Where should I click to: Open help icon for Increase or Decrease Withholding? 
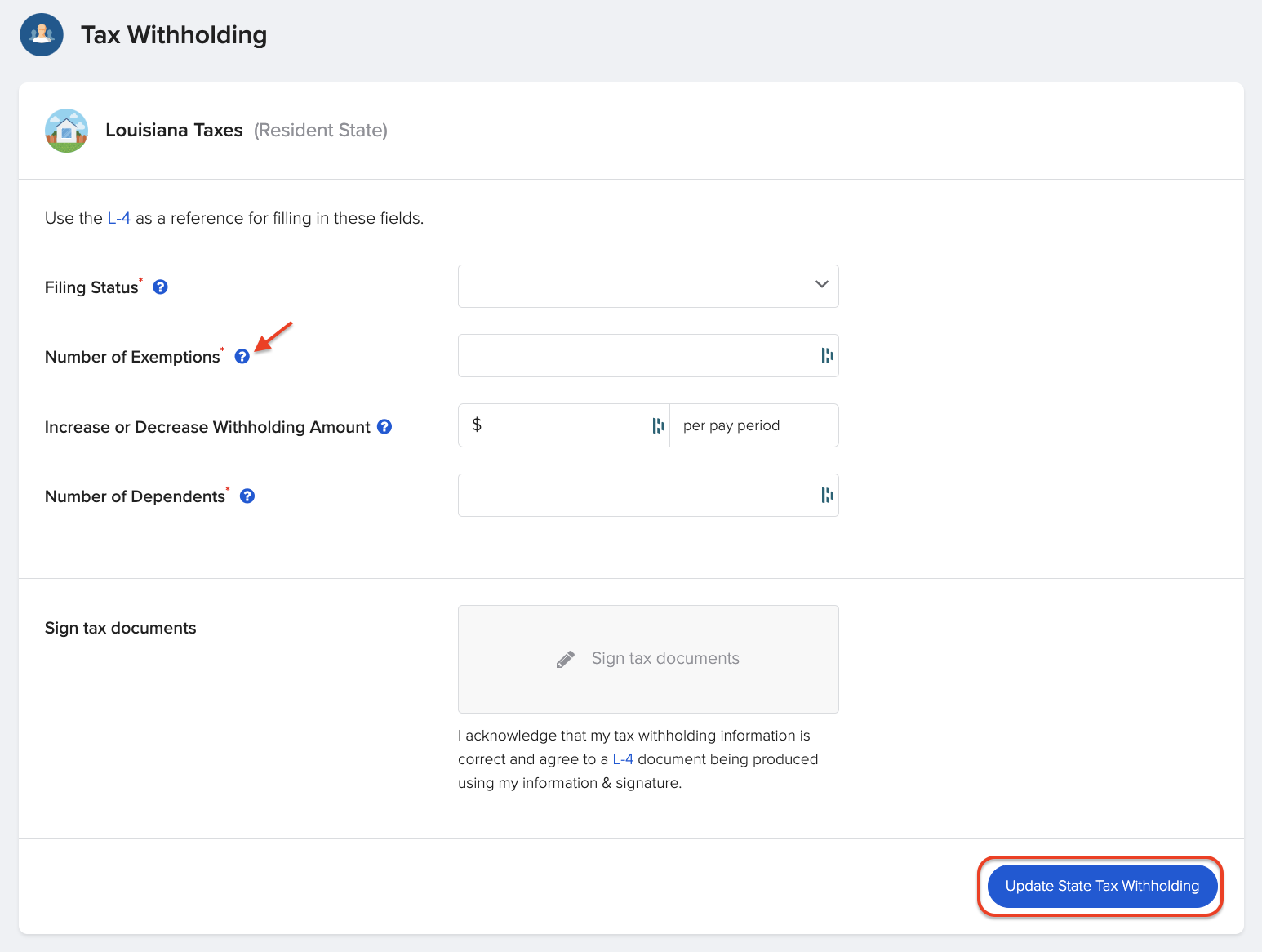[384, 427]
